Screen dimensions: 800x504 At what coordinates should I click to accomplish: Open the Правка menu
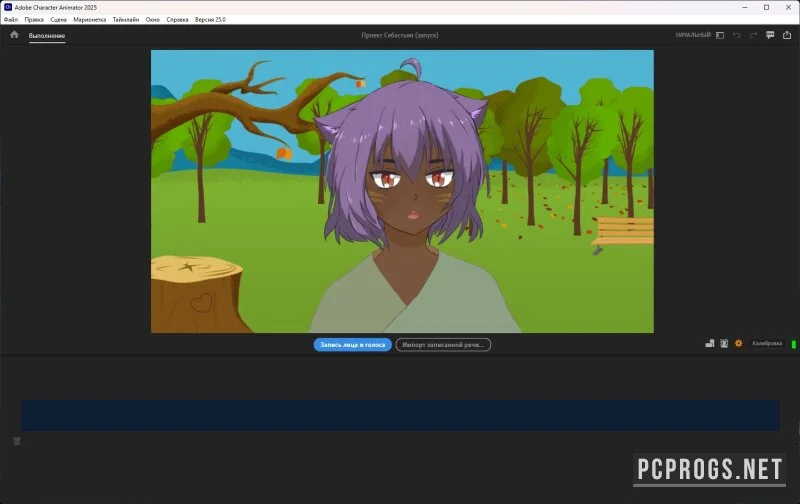click(x=34, y=19)
